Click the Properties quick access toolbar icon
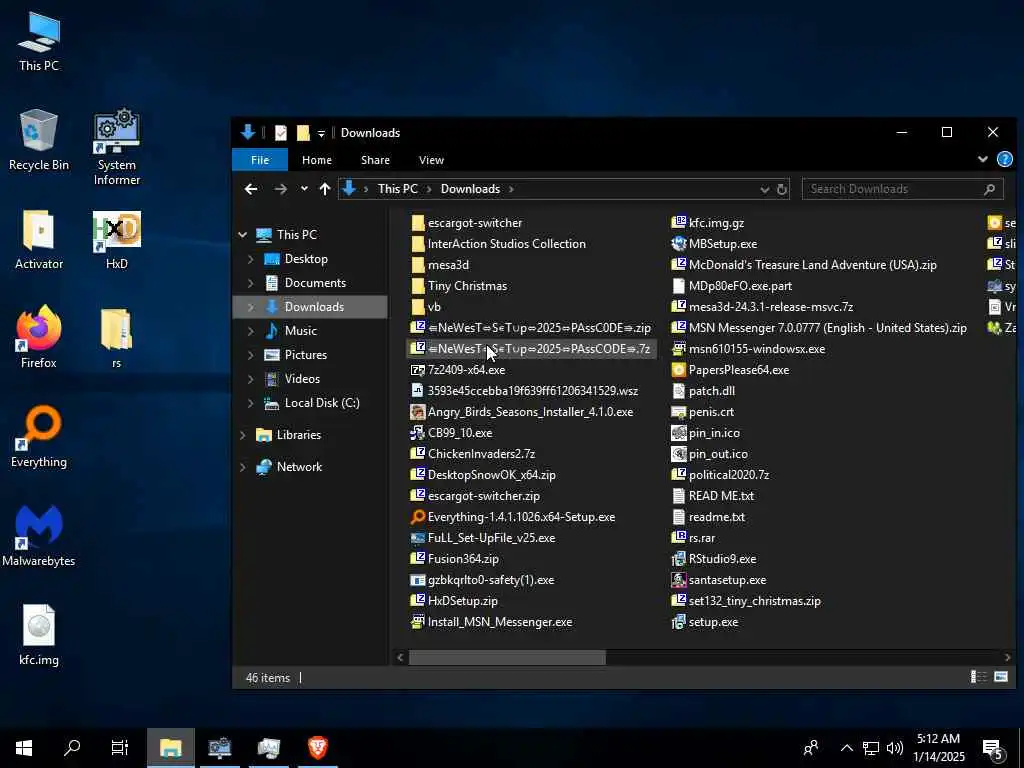 point(281,133)
